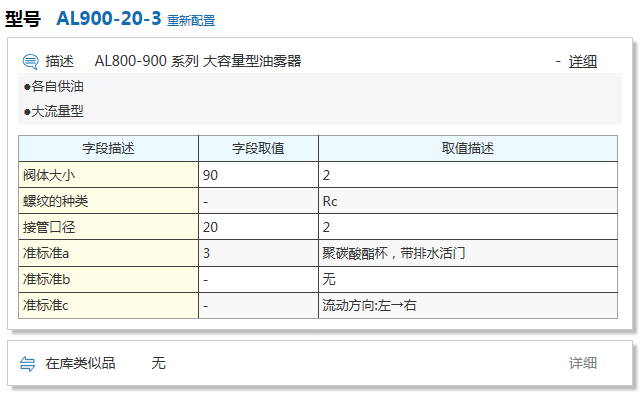
Task: Open the greyed 详细 link for similar stock
Action: coord(582,363)
